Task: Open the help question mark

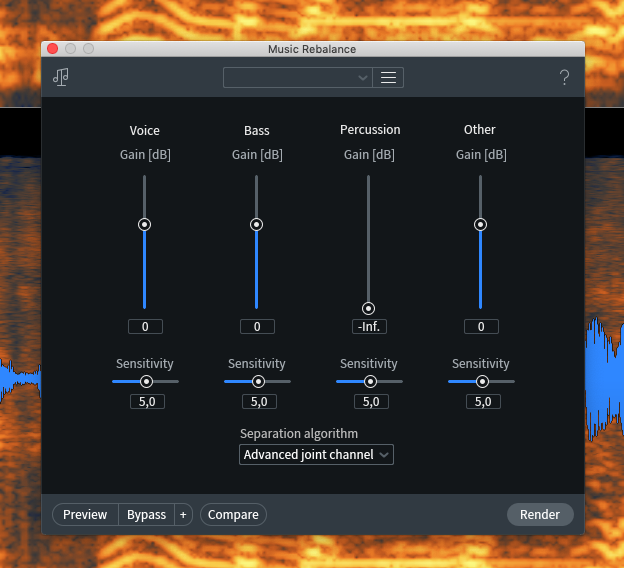Action: 564,77
